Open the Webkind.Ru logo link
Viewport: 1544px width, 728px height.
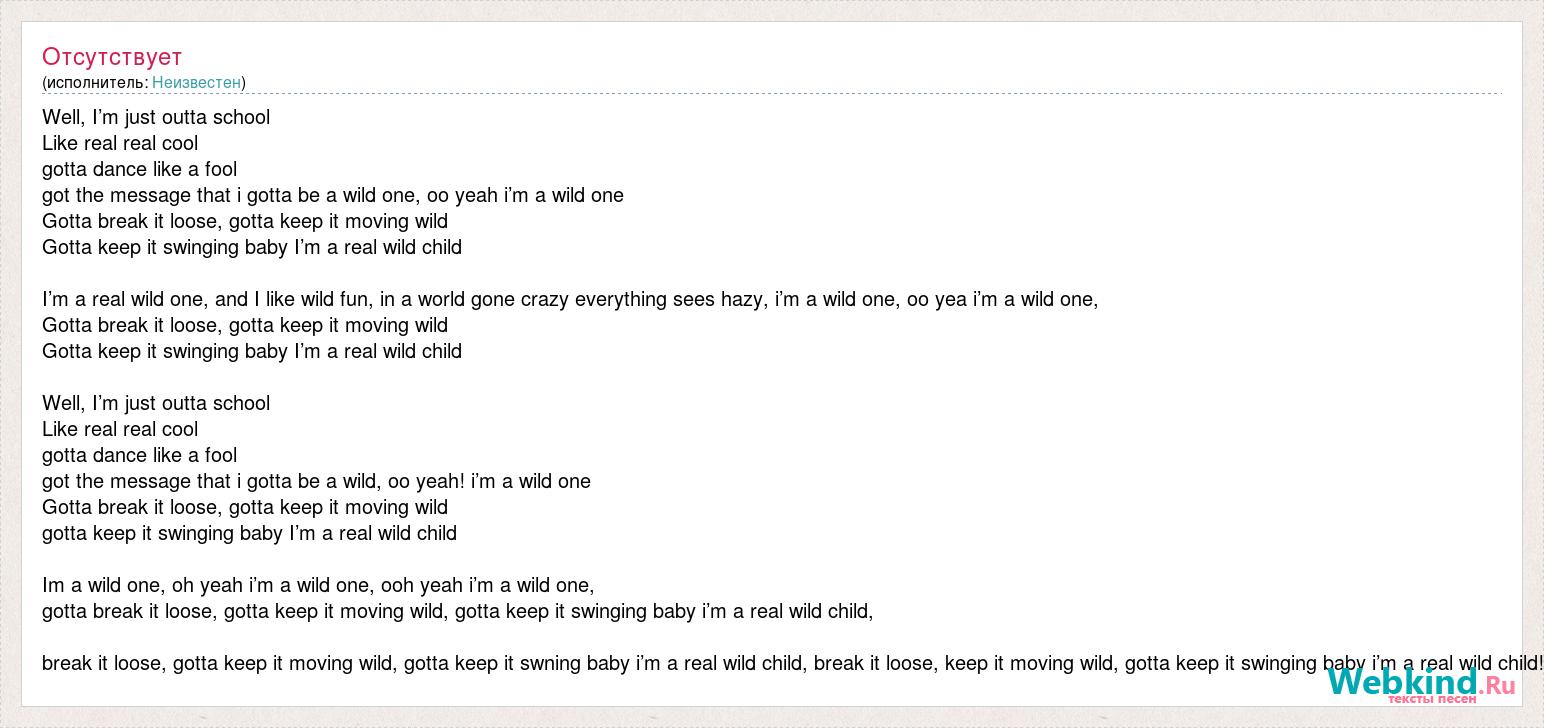coord(1421,683)
